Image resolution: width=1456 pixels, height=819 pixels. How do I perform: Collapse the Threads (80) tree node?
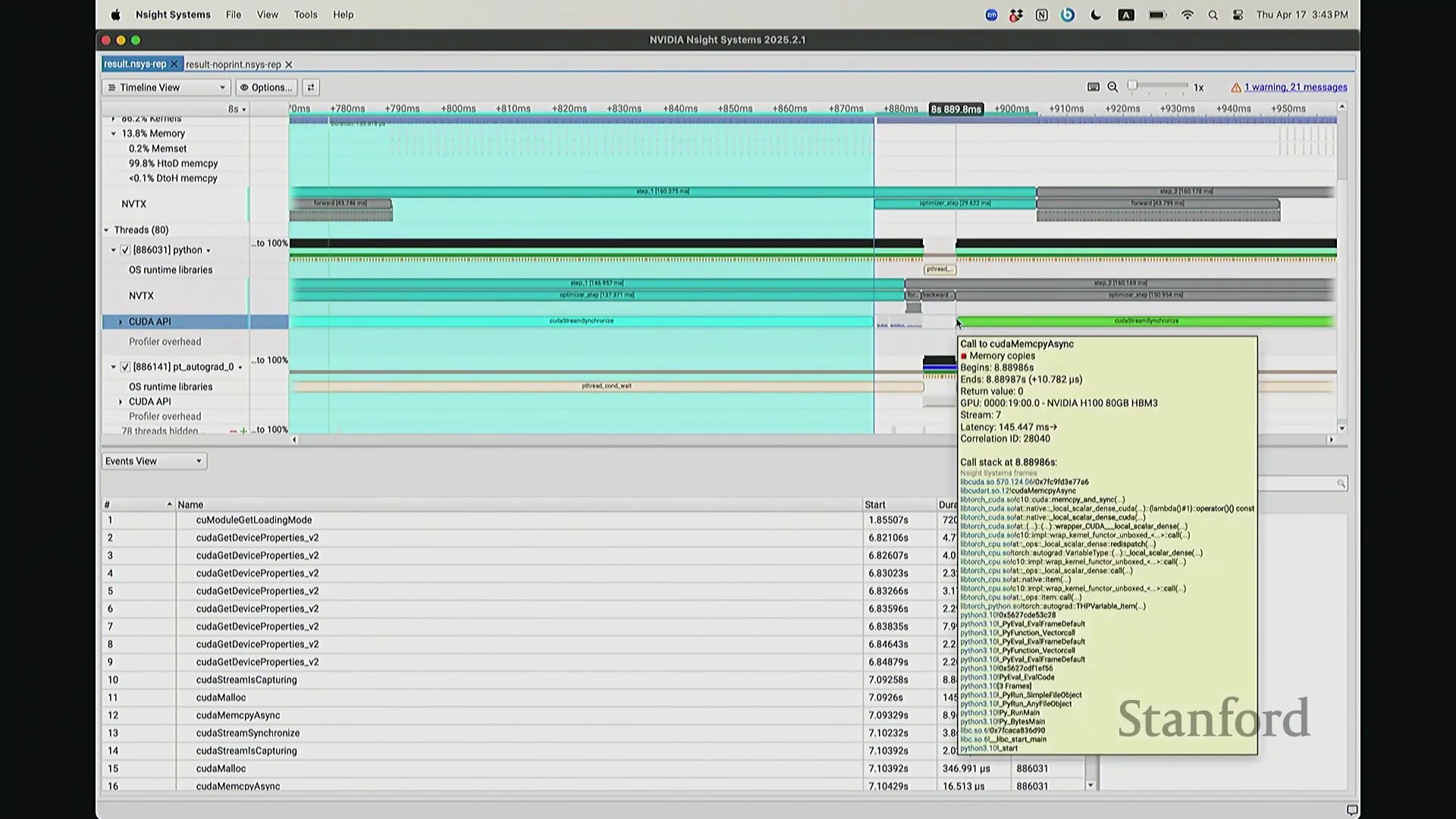coord(107,230)
